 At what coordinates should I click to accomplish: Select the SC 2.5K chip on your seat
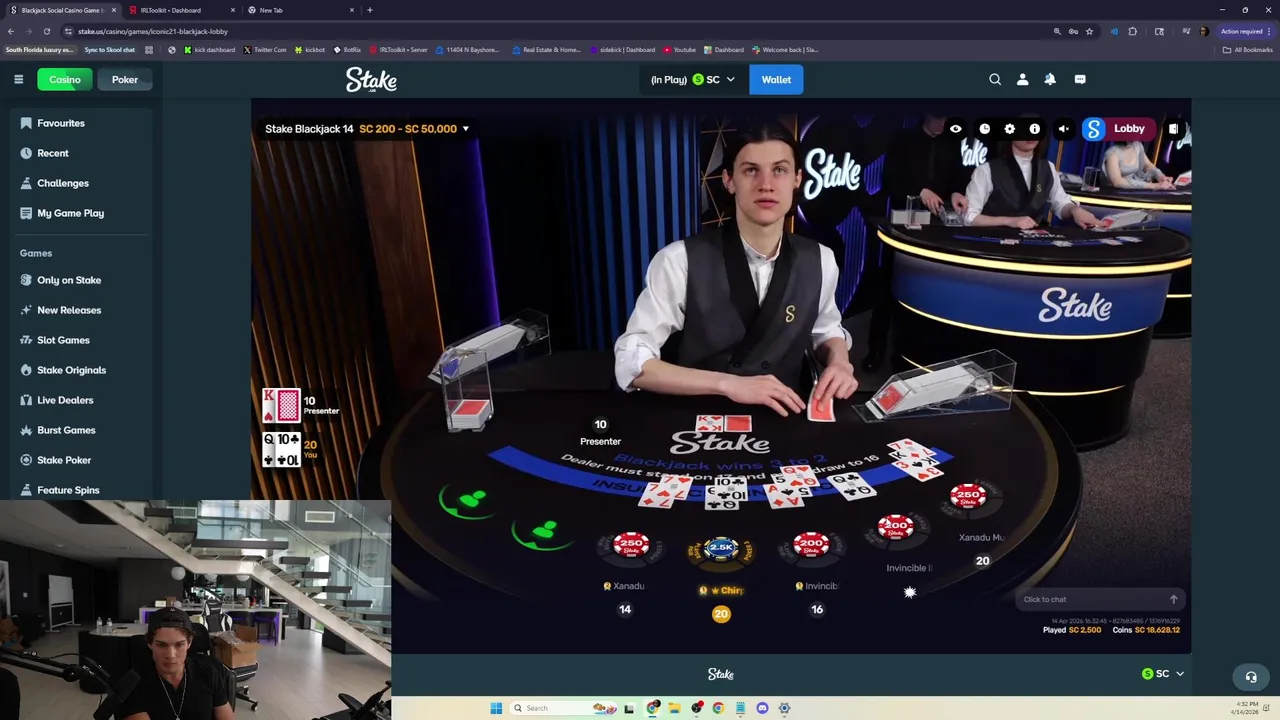coord(721,548)
